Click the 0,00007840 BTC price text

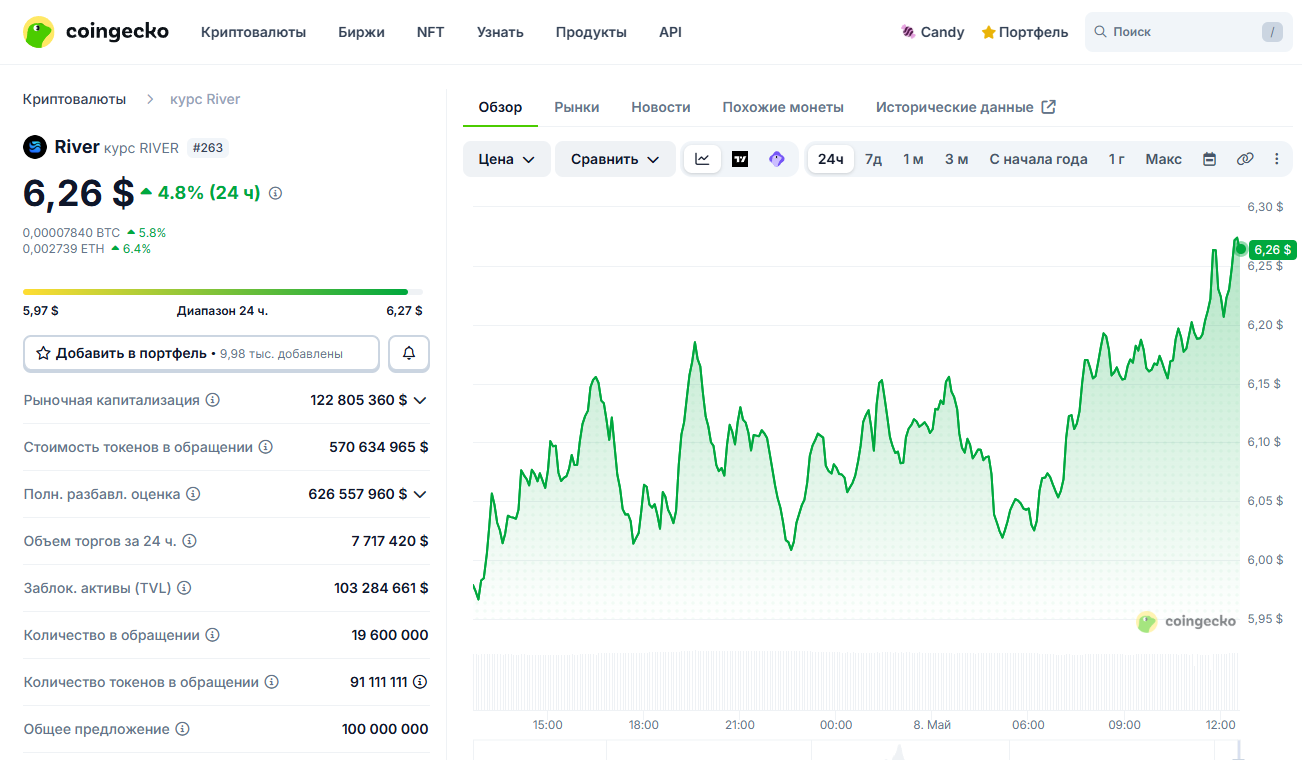pos(71,232)
